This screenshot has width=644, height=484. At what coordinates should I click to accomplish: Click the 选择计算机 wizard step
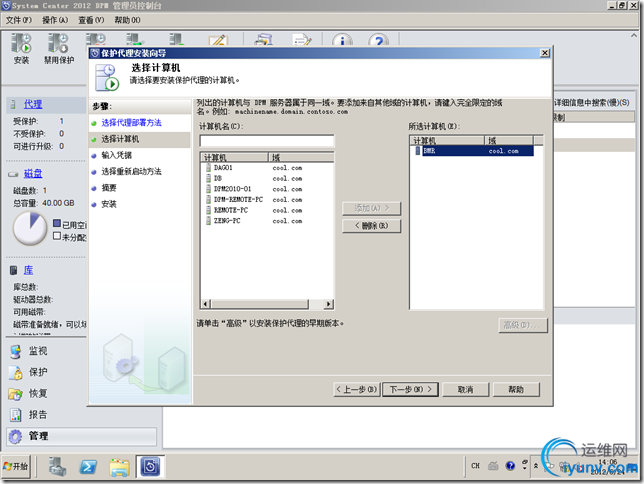[120, 139]
